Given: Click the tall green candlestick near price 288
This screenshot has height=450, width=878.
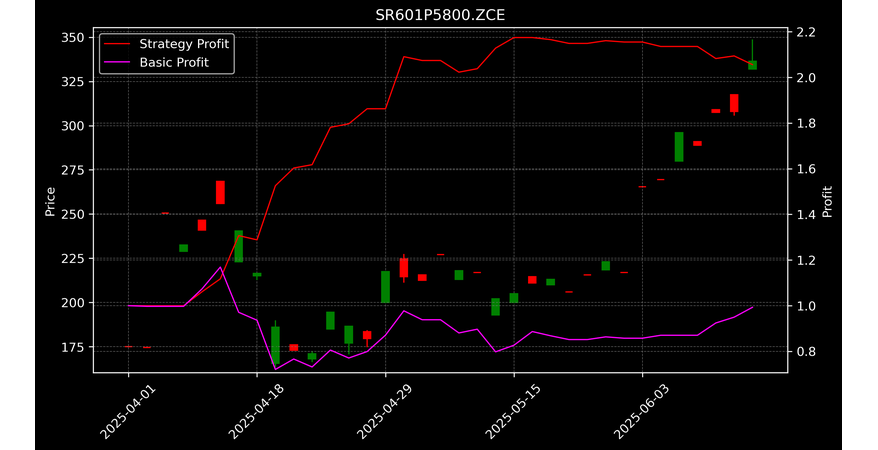Looking at the screenshot, I should [679, 147].
